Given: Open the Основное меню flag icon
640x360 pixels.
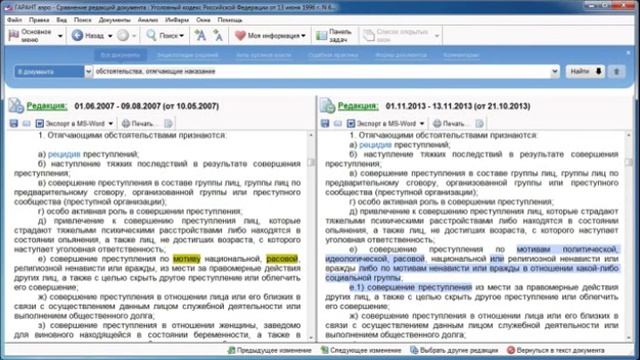Looking at the screenshot, I should click(x=14, y=36).
